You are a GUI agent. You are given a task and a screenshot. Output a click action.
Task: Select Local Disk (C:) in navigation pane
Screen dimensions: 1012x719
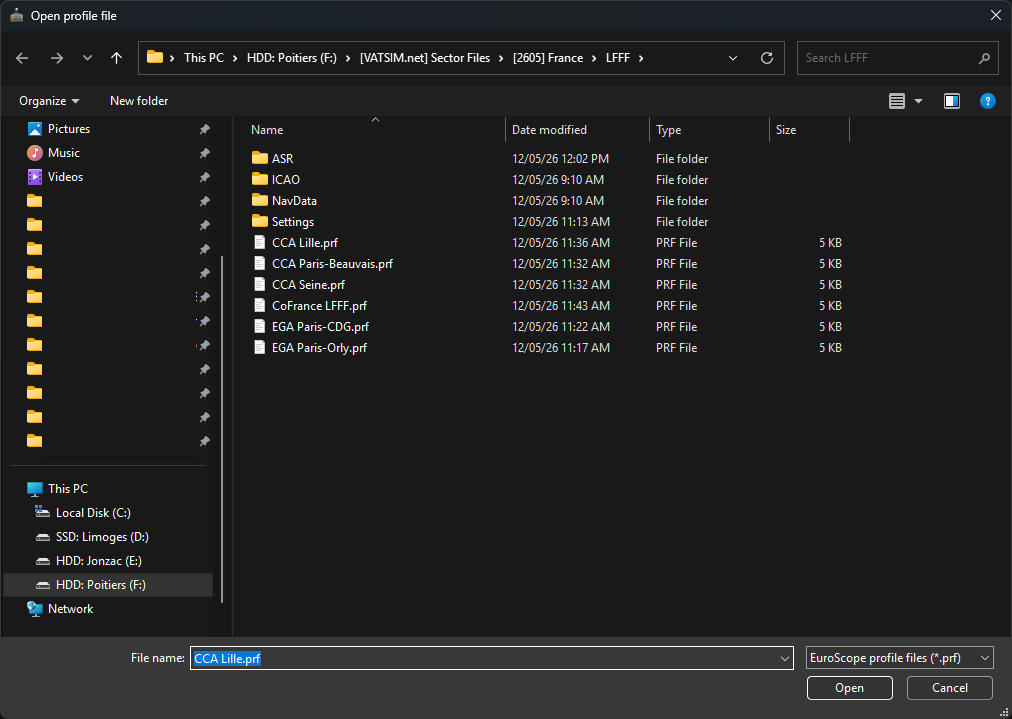tap(93, 513)
